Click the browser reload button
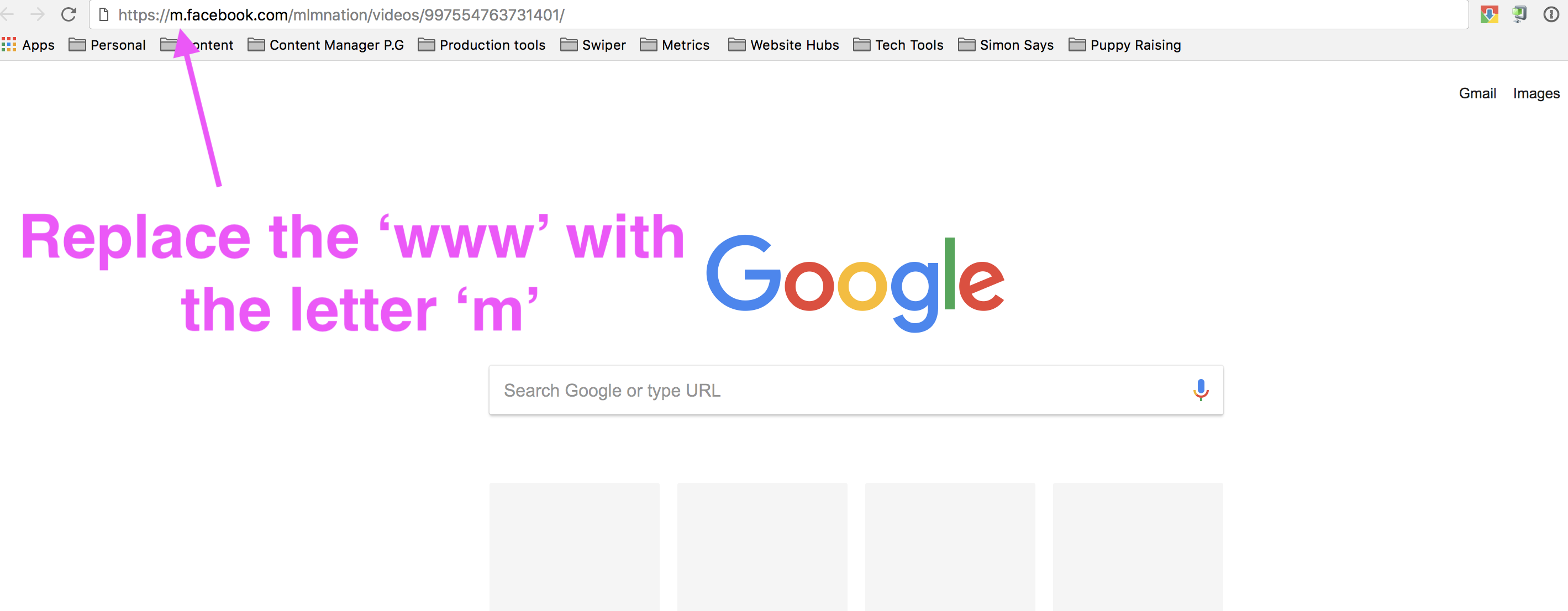 (69, 14)
